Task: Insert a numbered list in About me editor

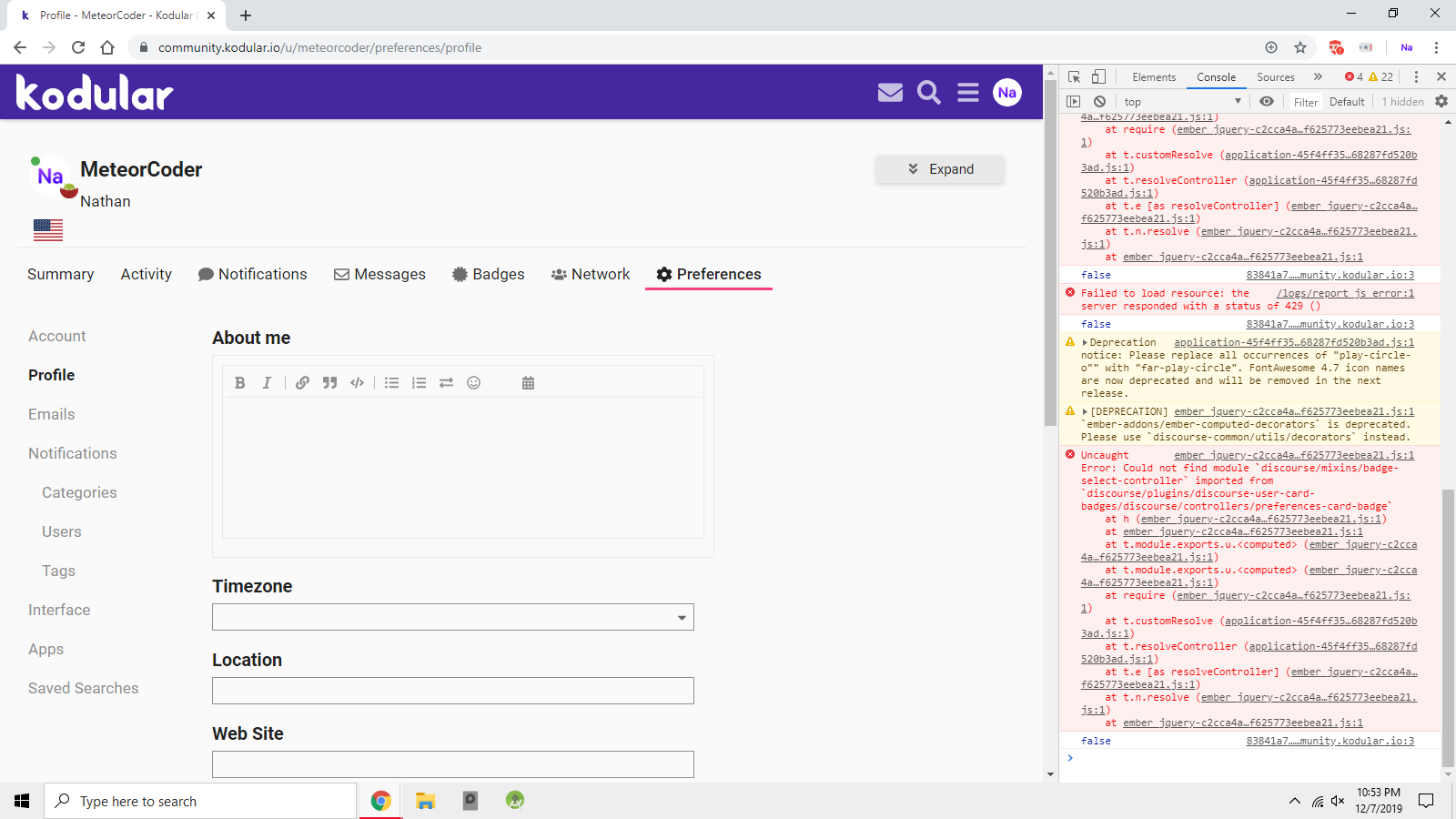Action: 420,383
